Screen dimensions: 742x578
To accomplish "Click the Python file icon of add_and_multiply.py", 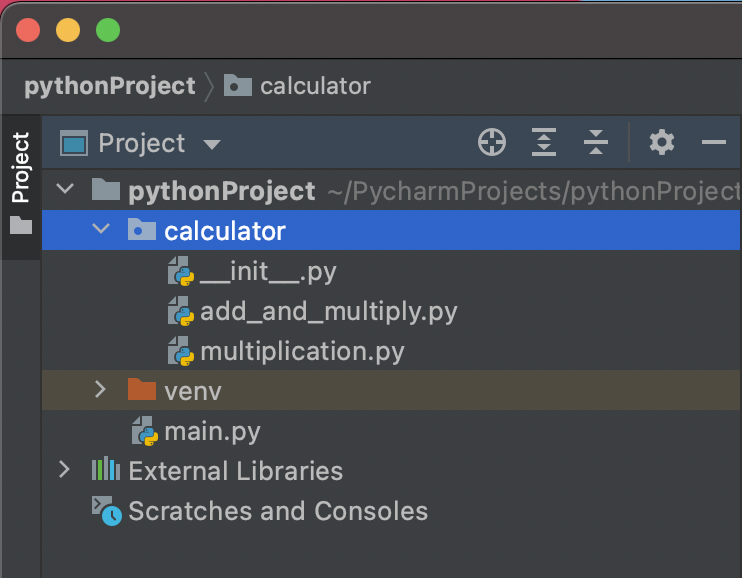I will [180, 311].
